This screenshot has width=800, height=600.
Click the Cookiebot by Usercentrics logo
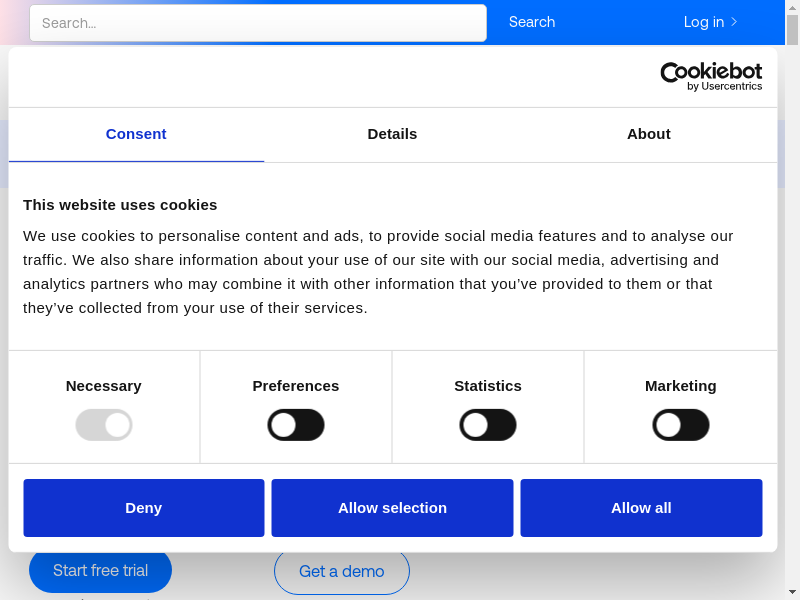click(x=711, y=76)
